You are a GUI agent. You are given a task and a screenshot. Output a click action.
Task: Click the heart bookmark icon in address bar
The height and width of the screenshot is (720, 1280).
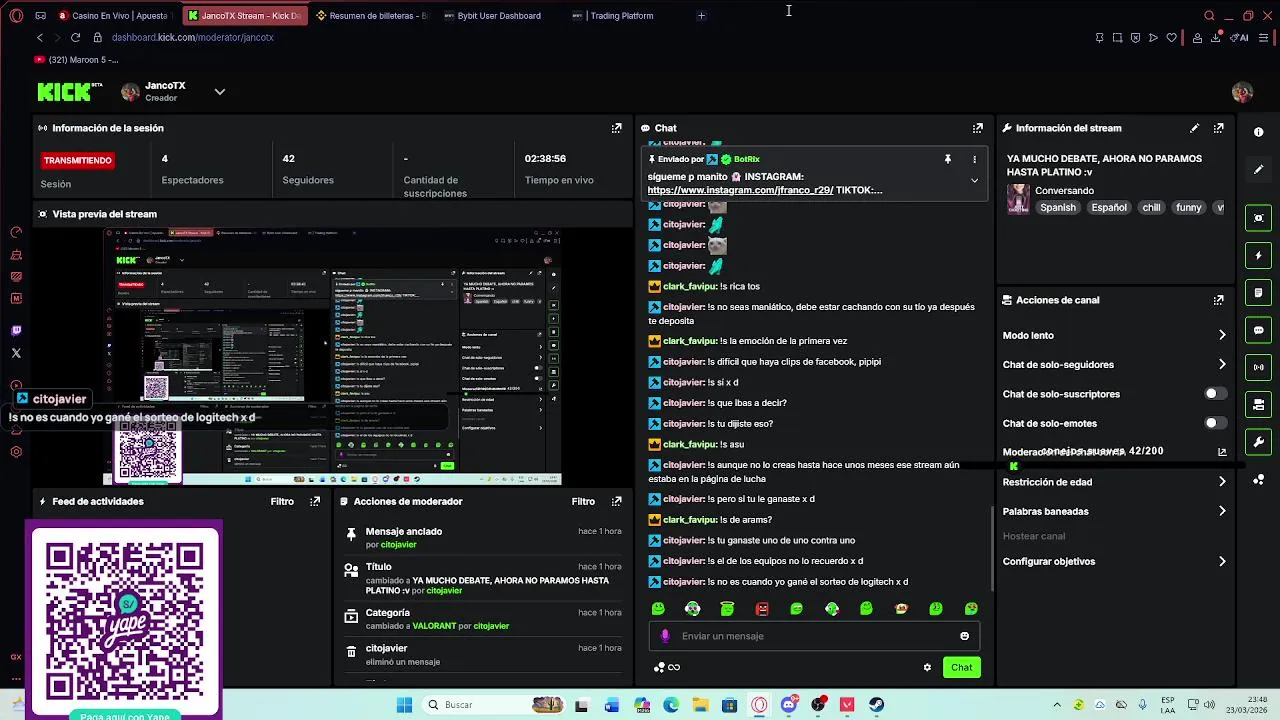(x=1171, y=38)
